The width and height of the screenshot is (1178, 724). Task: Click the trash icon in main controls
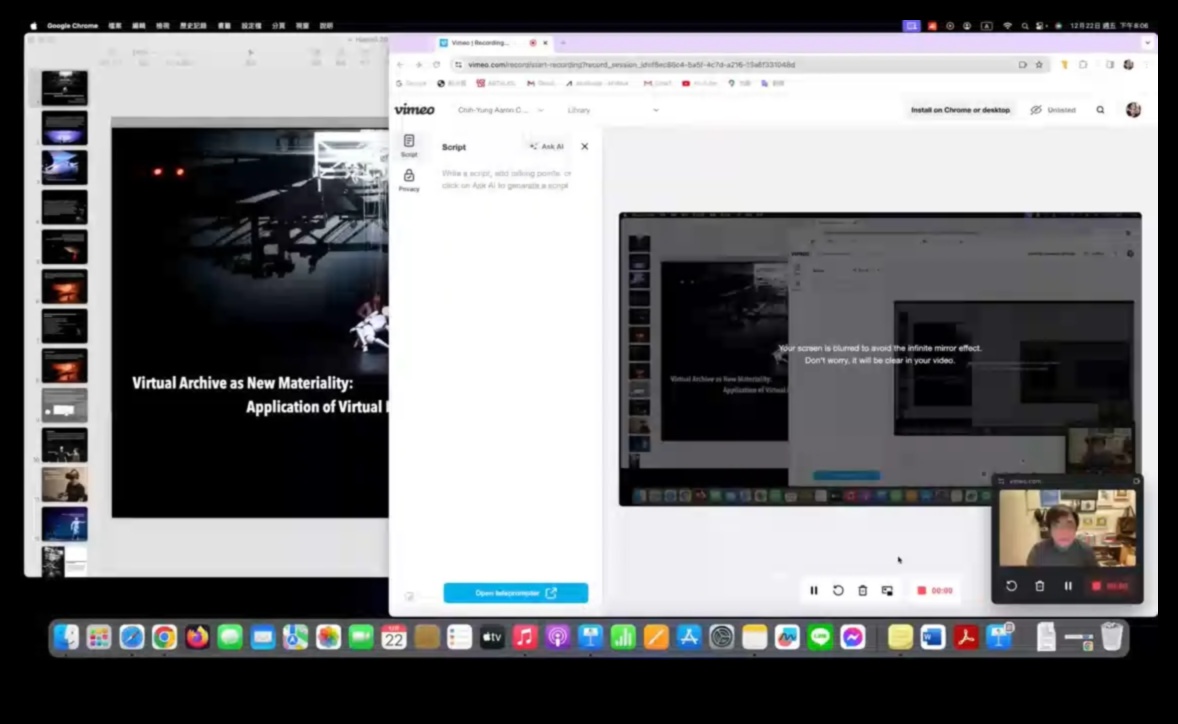[862, 591]
